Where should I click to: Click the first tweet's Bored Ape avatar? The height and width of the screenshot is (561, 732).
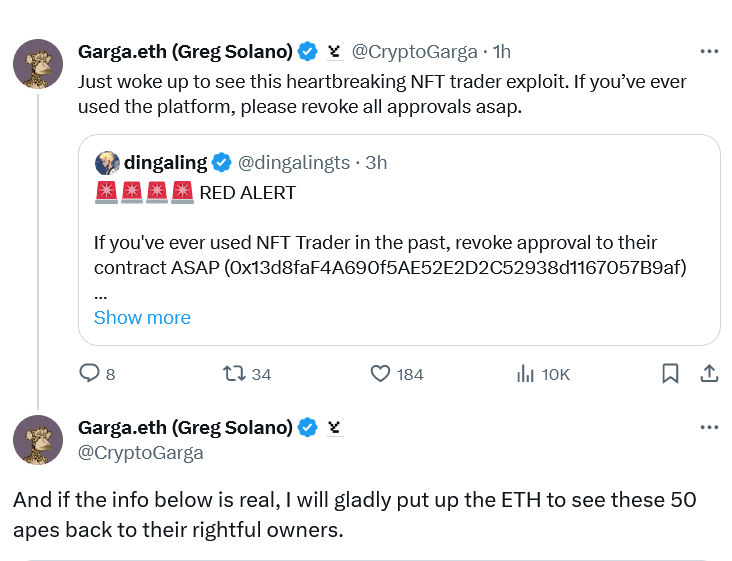[x=38, y=65]
